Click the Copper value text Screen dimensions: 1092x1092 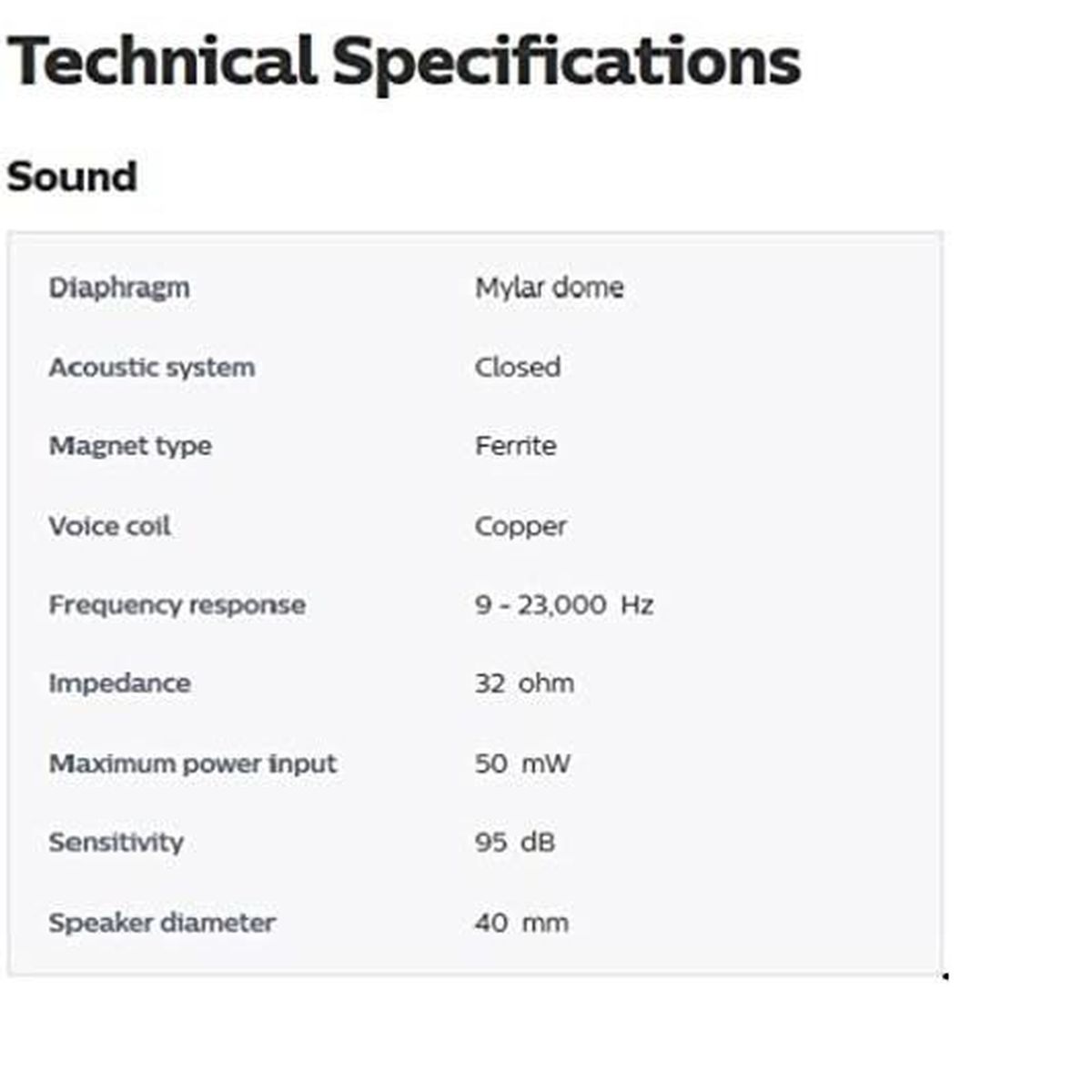tap(521, 526)
